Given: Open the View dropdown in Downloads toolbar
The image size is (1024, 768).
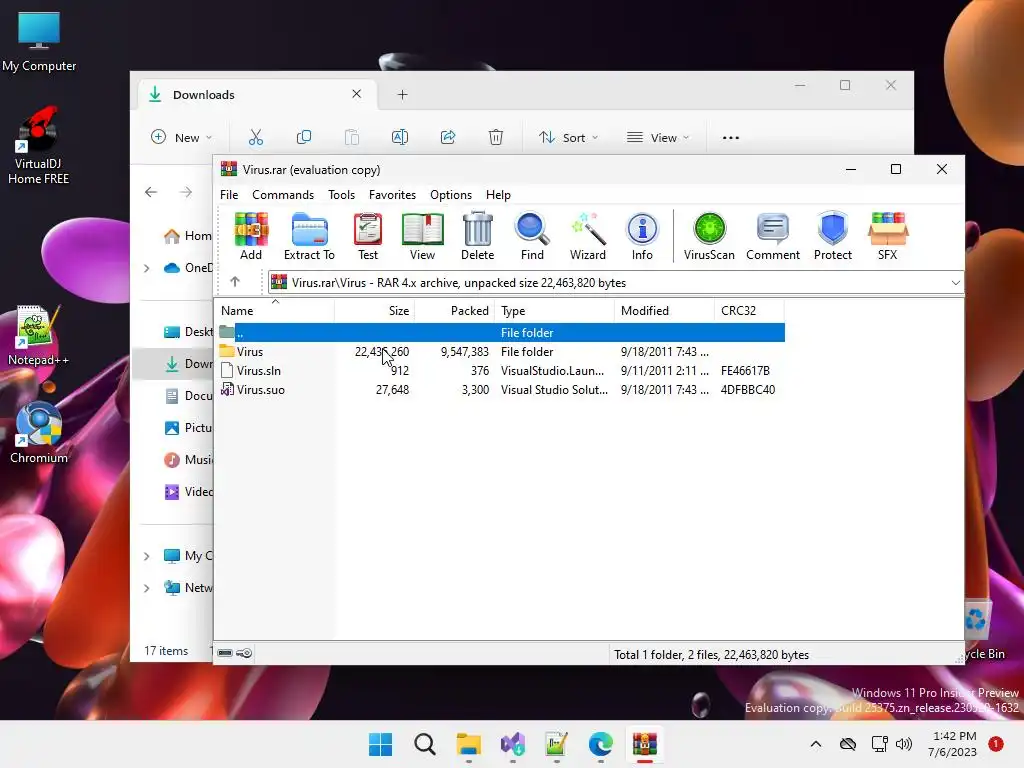Looking at the screenshot, I should [x=658, y=137].
